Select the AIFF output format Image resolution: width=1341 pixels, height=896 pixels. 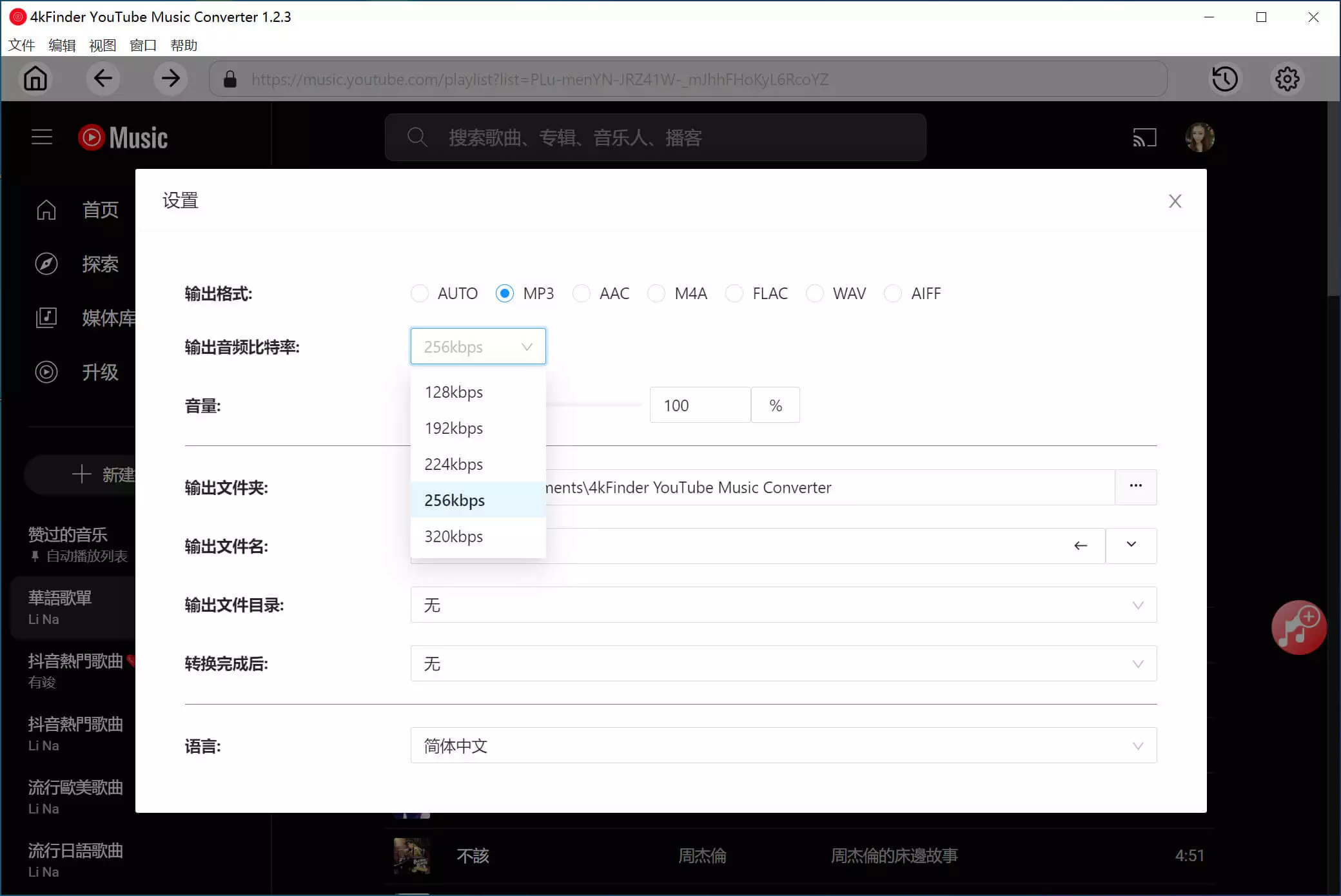pos(912,294)
